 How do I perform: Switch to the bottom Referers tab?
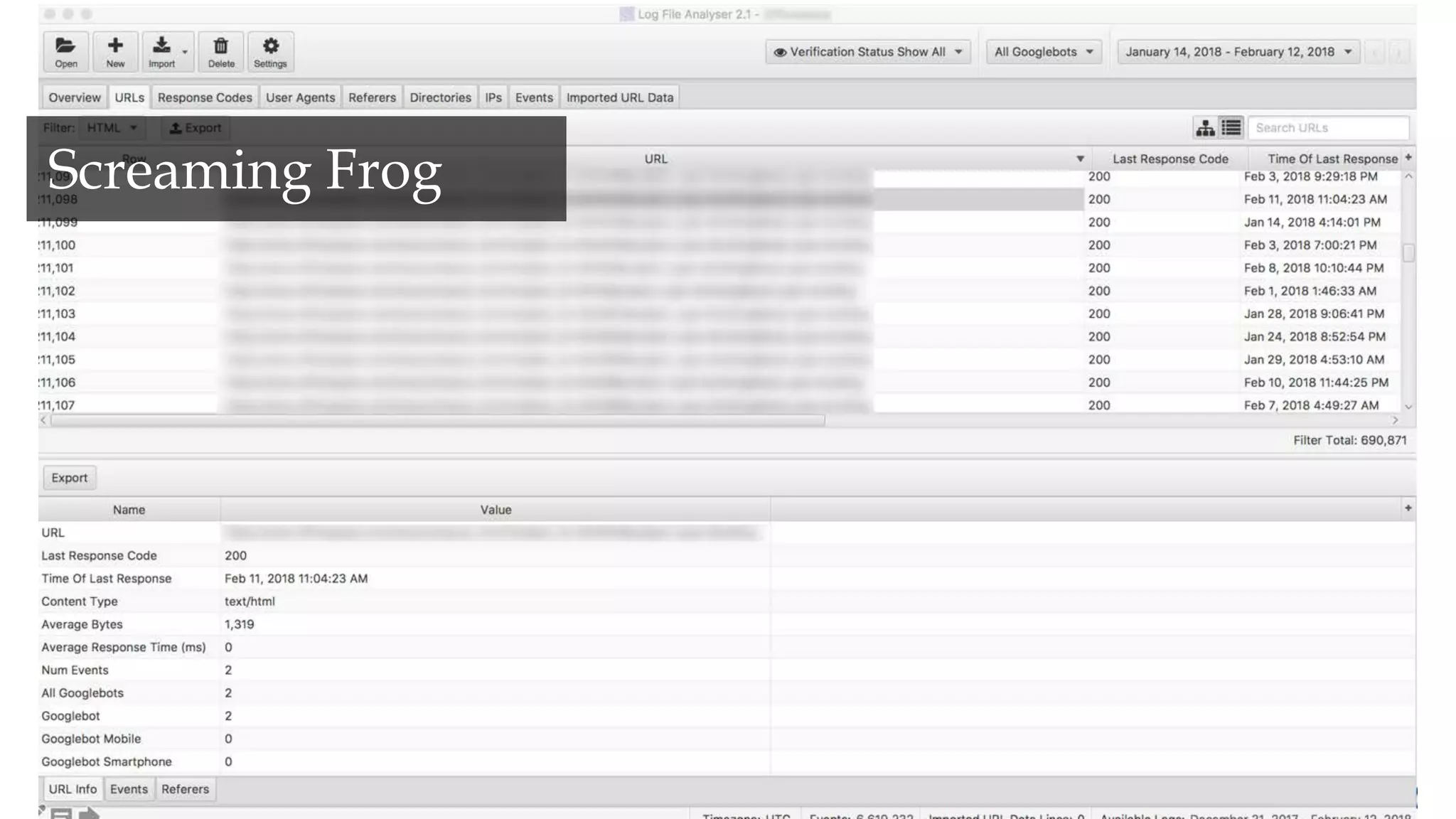185,789
